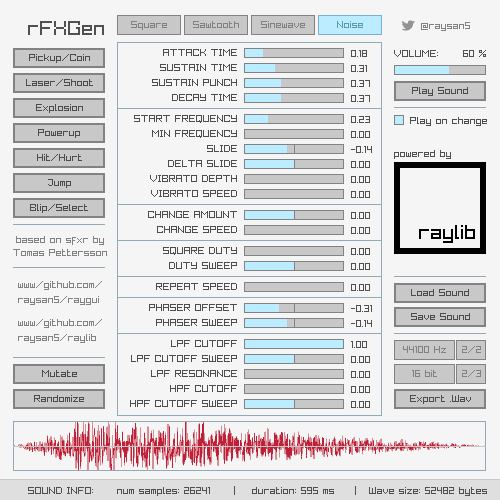
Task: Toggle the 44100 Hz sample rate
Action: pos(424,350)
